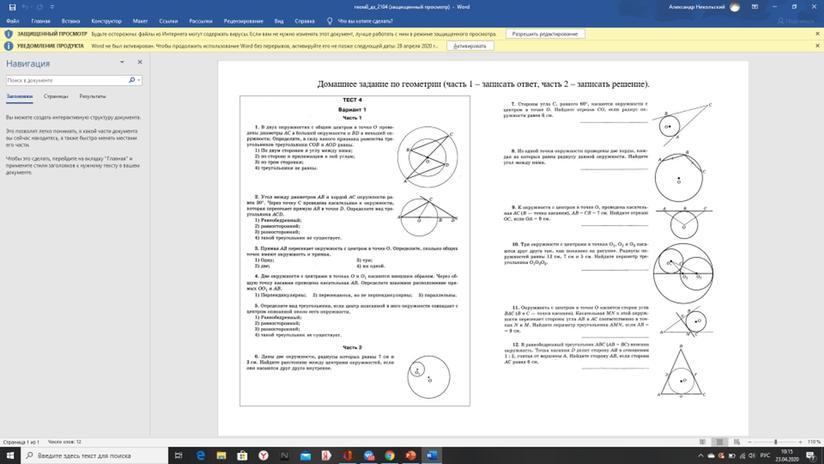Screen dimensions: 824x464
Task: Show hidden system tray icons
Action: 701,456
